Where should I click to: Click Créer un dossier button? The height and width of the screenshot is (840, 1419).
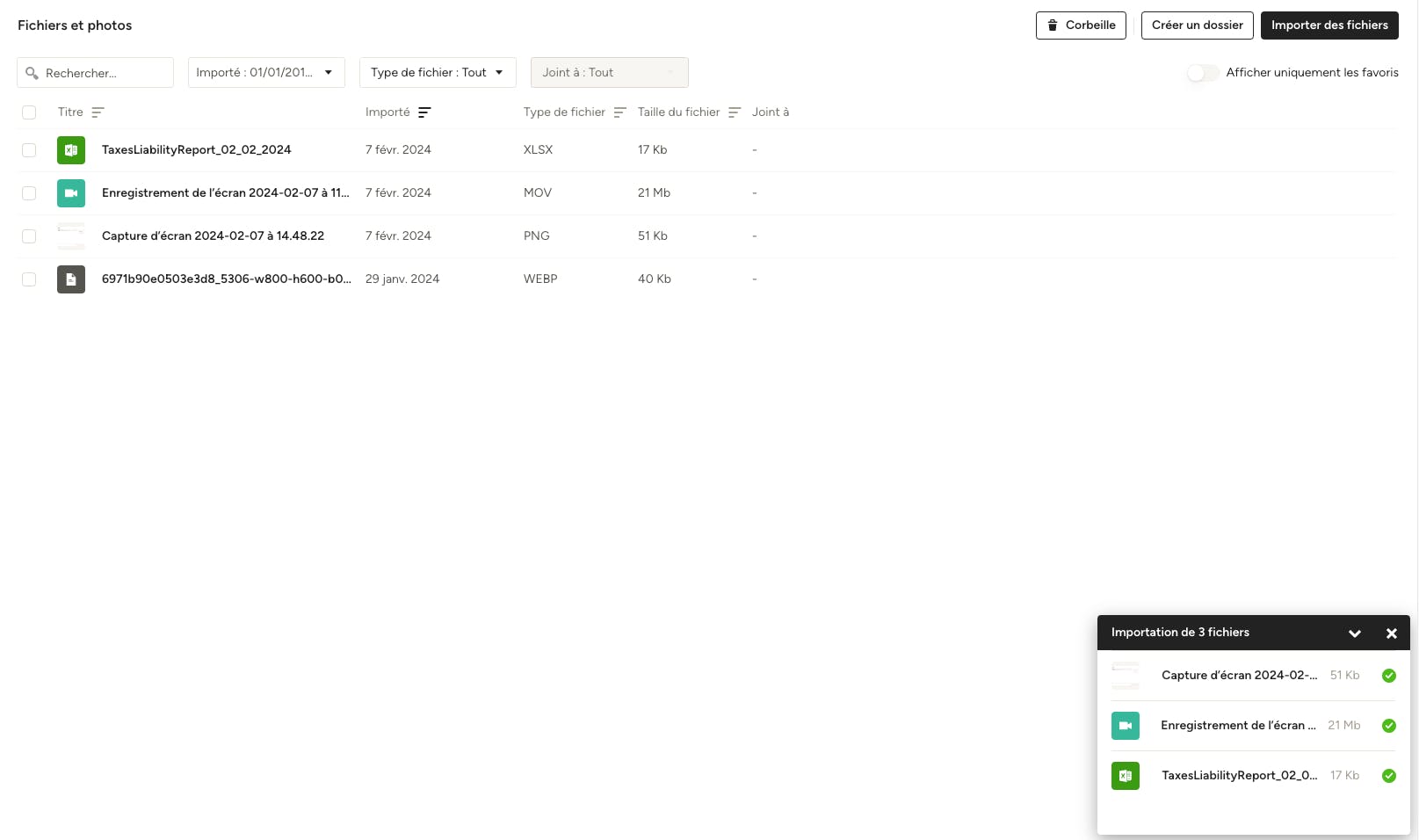coord(1198,25)
